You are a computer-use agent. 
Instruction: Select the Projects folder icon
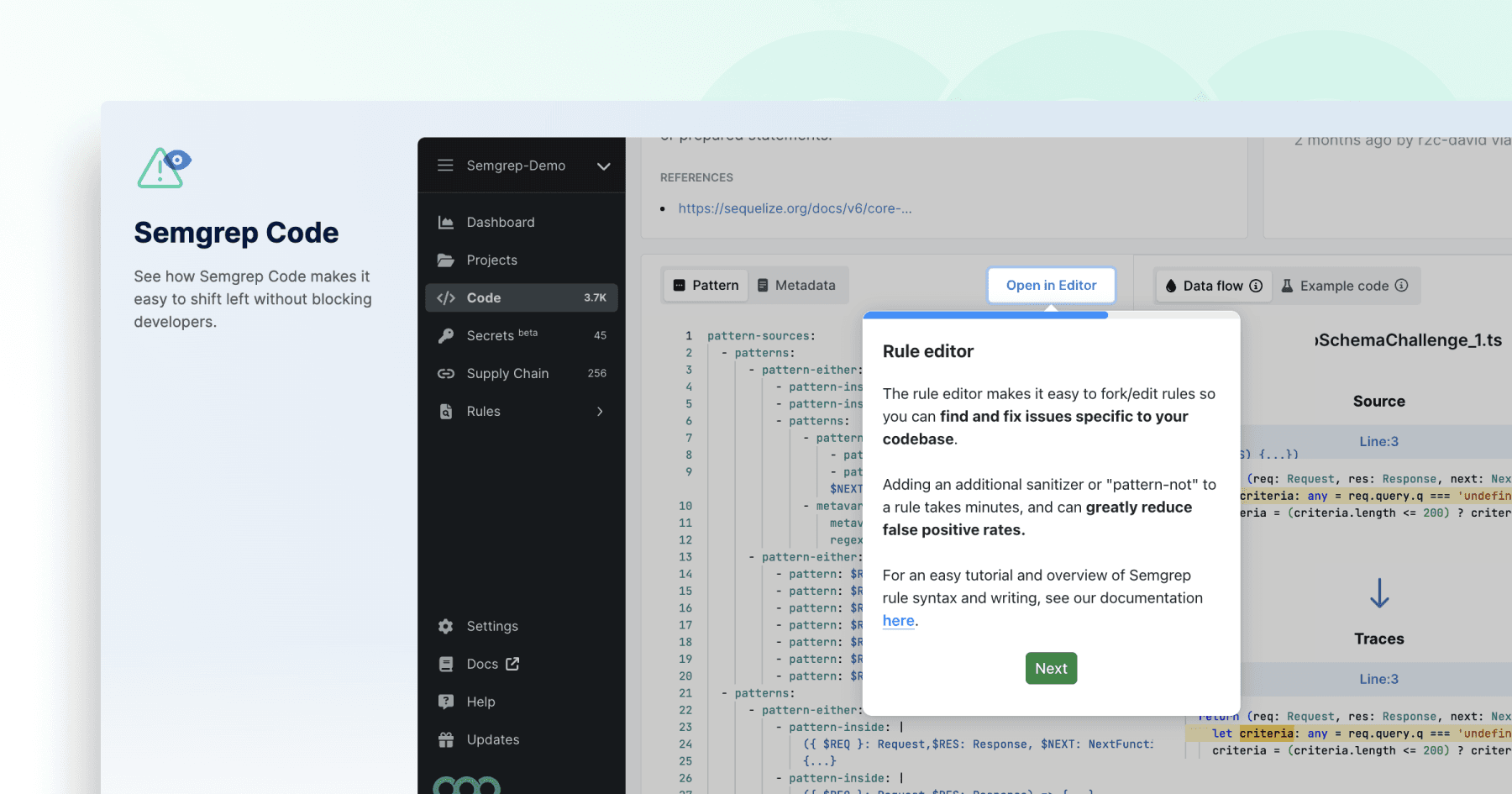coord(446,260)
